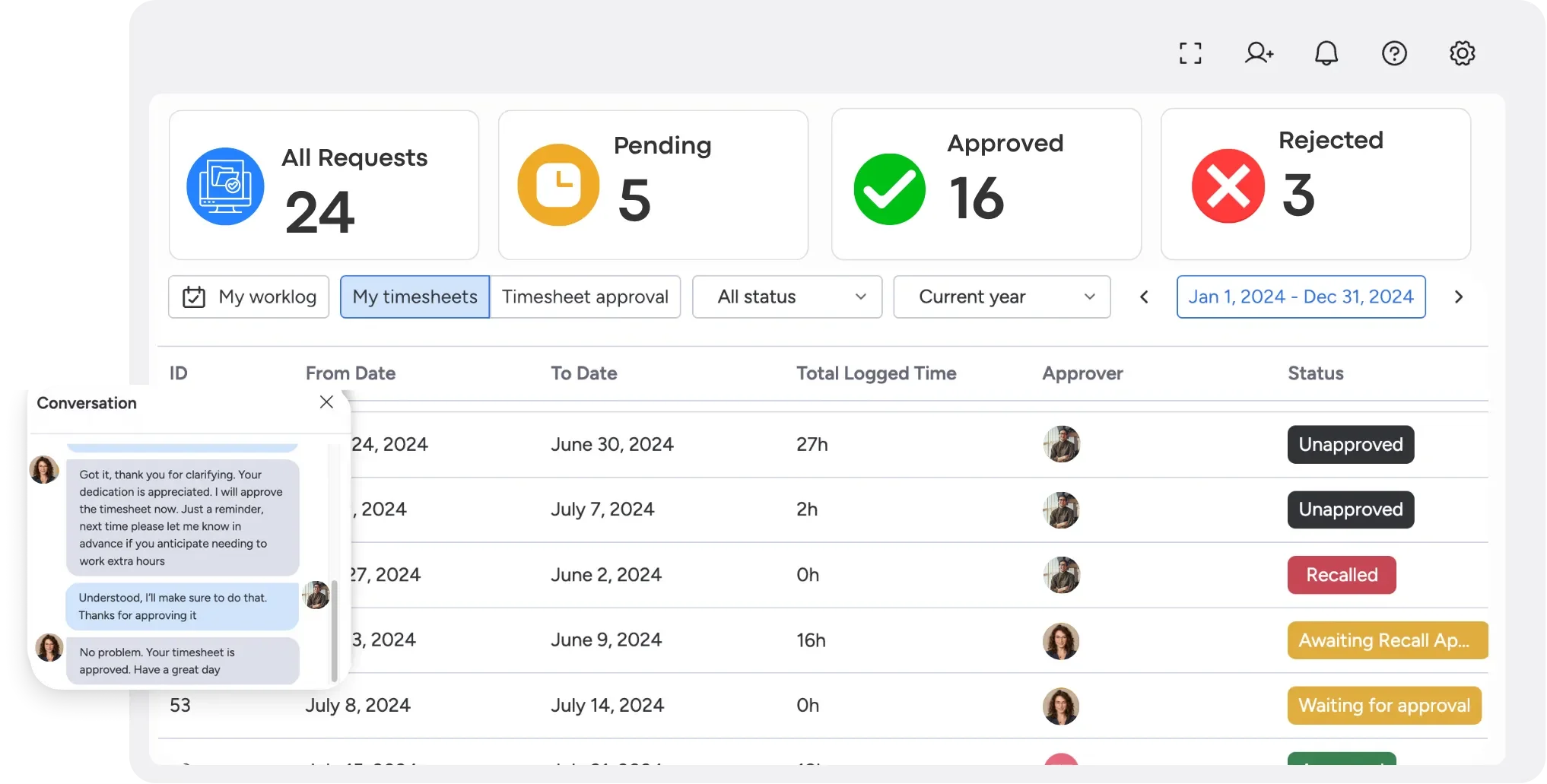Click the All Requests card

click(324, 185)
